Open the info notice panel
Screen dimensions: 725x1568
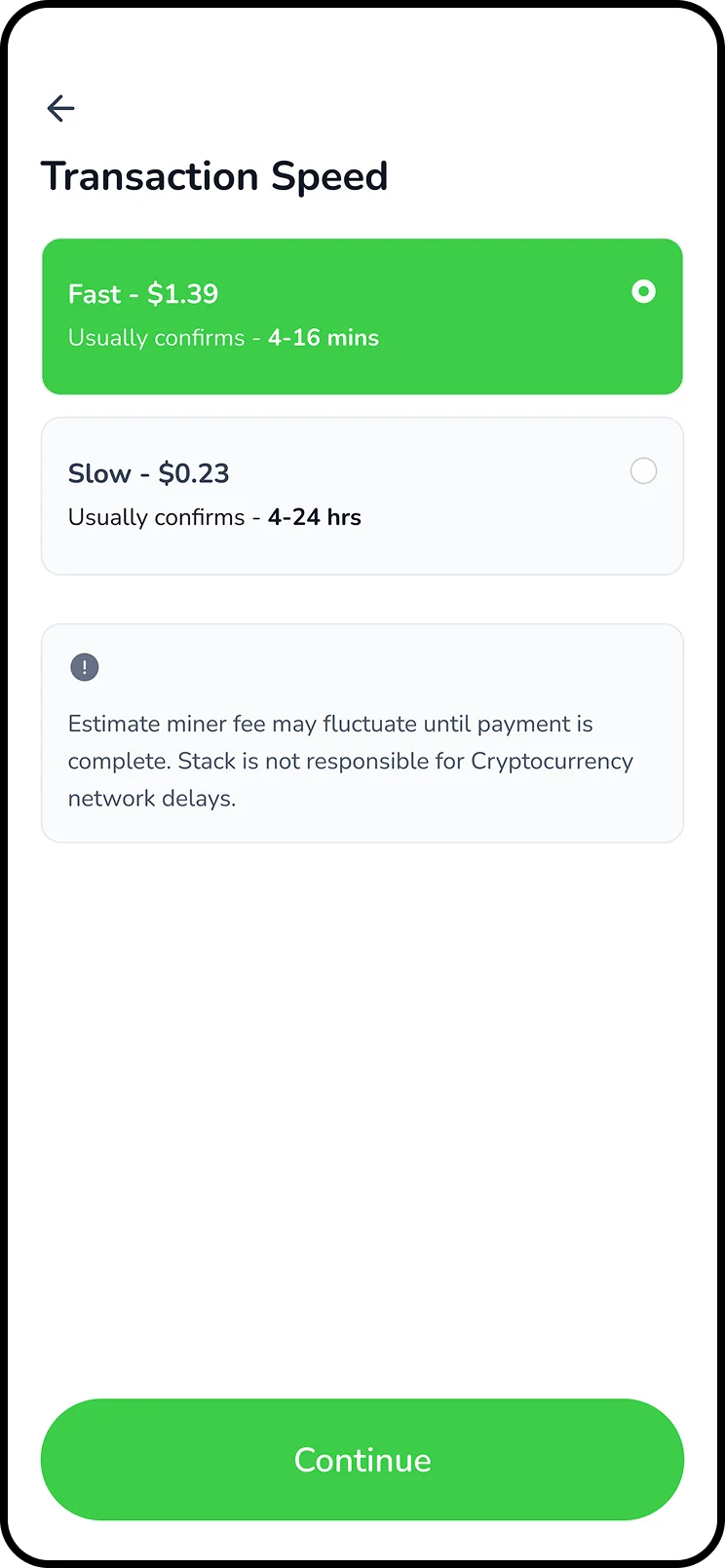pos(362,732)
